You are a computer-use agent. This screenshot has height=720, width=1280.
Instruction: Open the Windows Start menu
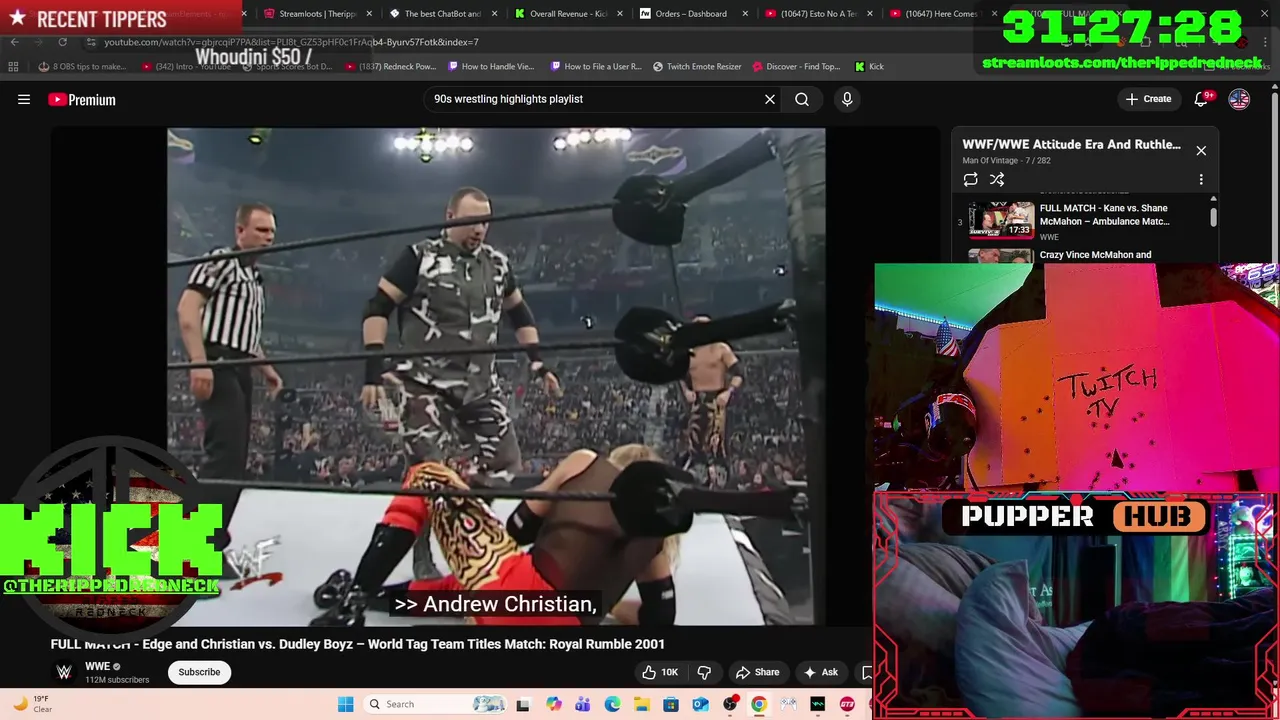point(346,704)
